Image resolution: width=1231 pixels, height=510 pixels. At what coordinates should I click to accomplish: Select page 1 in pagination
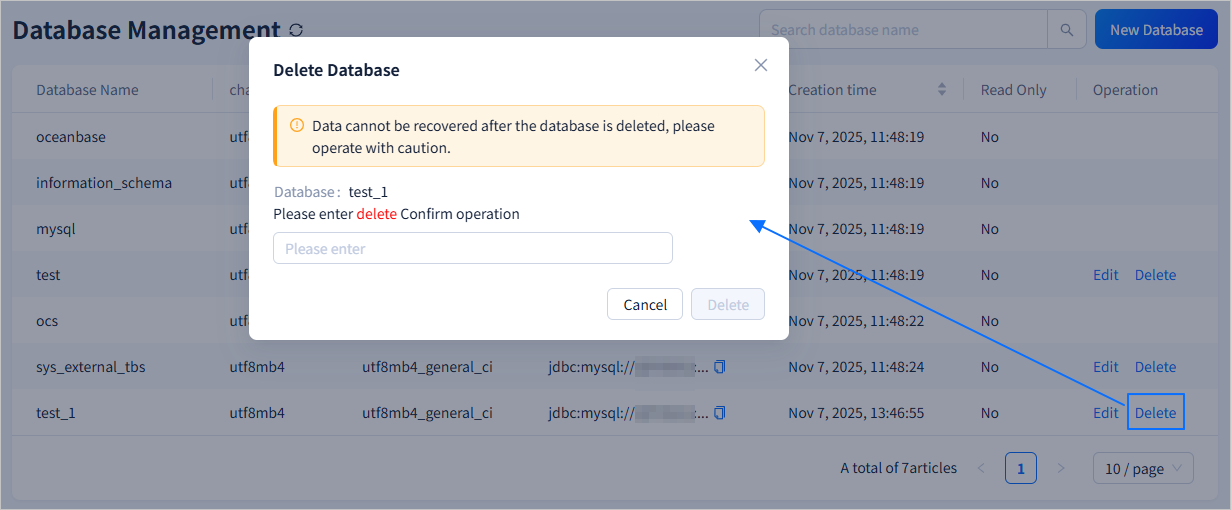click(1021, 468)
